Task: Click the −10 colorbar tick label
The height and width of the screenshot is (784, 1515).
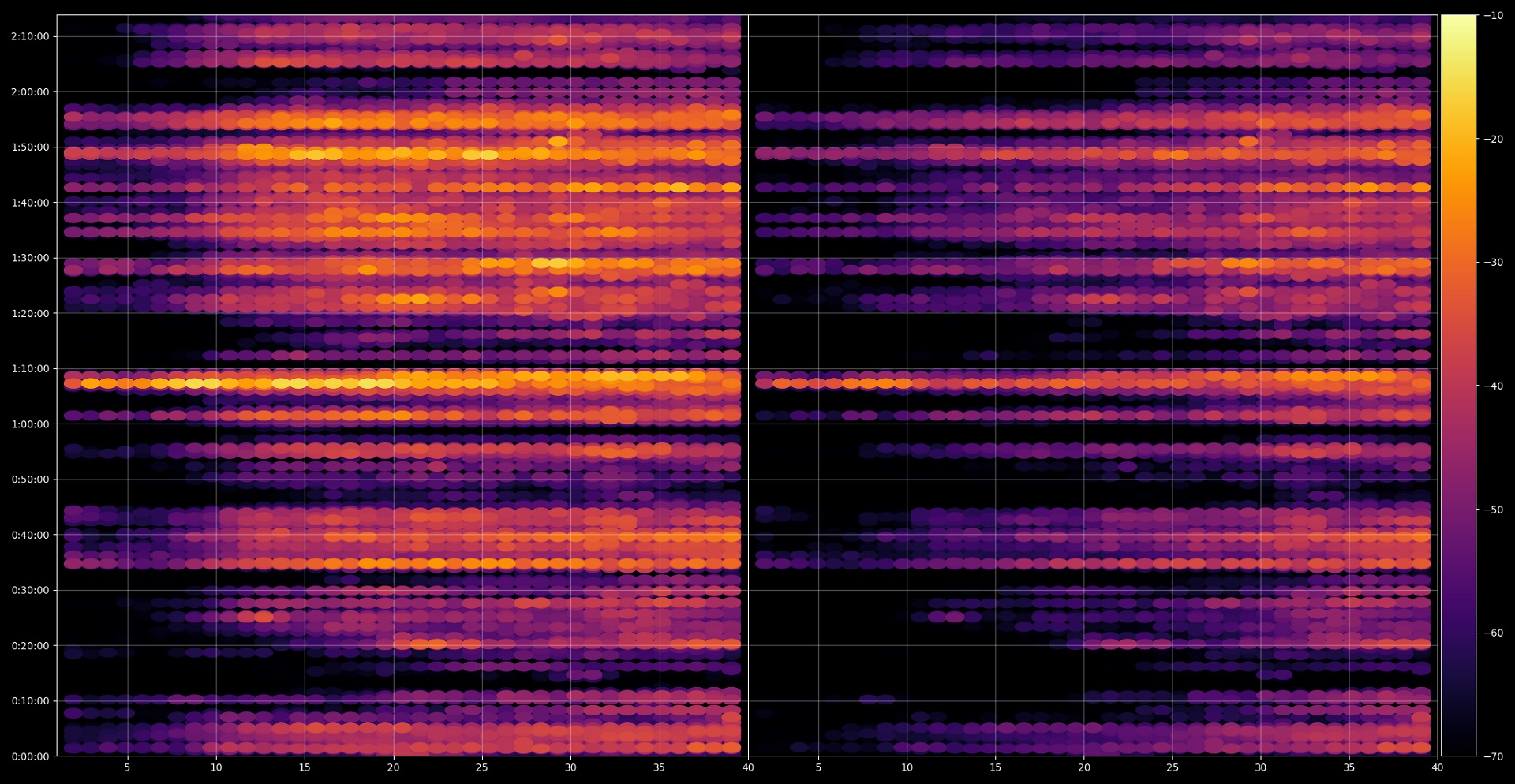Action: (1493, 16)
